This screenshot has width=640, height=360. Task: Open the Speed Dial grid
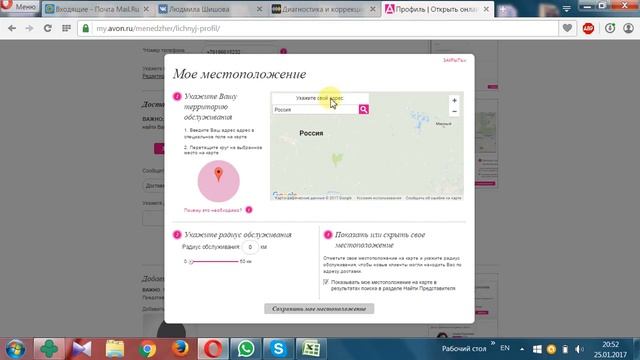pyautogui.click(x=66, y=28)
